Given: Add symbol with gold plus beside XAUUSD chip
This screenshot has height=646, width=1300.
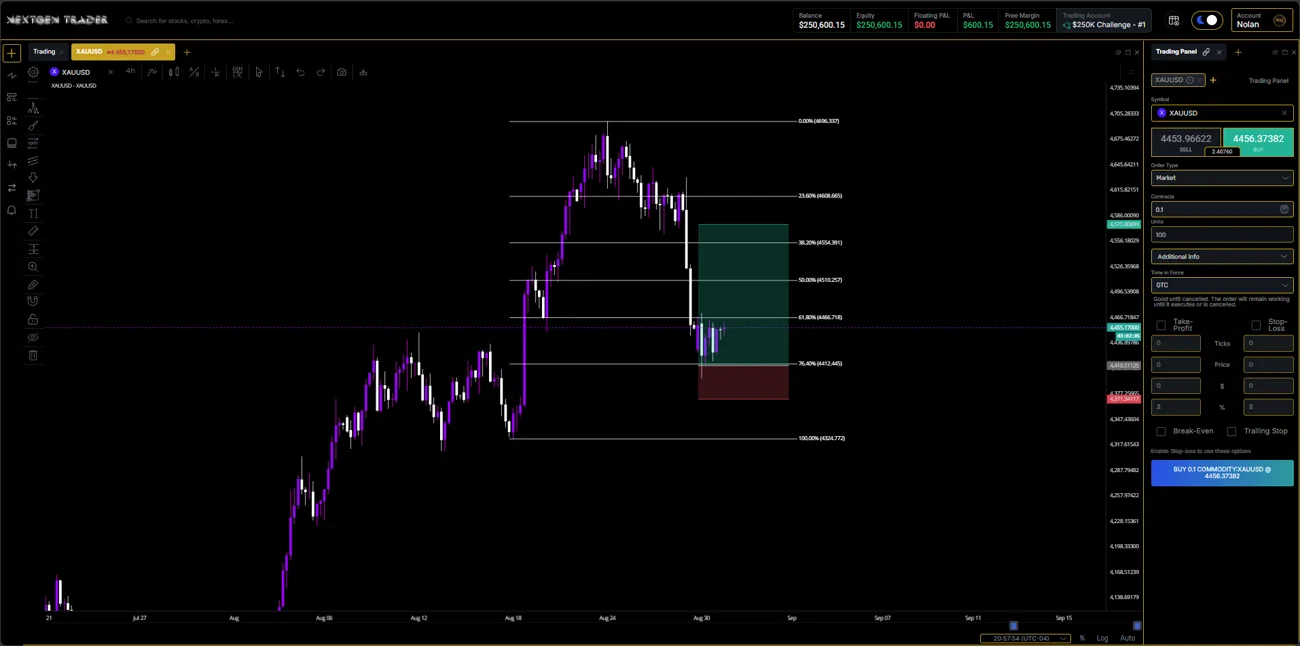Looking at the screenshot, I should (x=1213, y=80).
